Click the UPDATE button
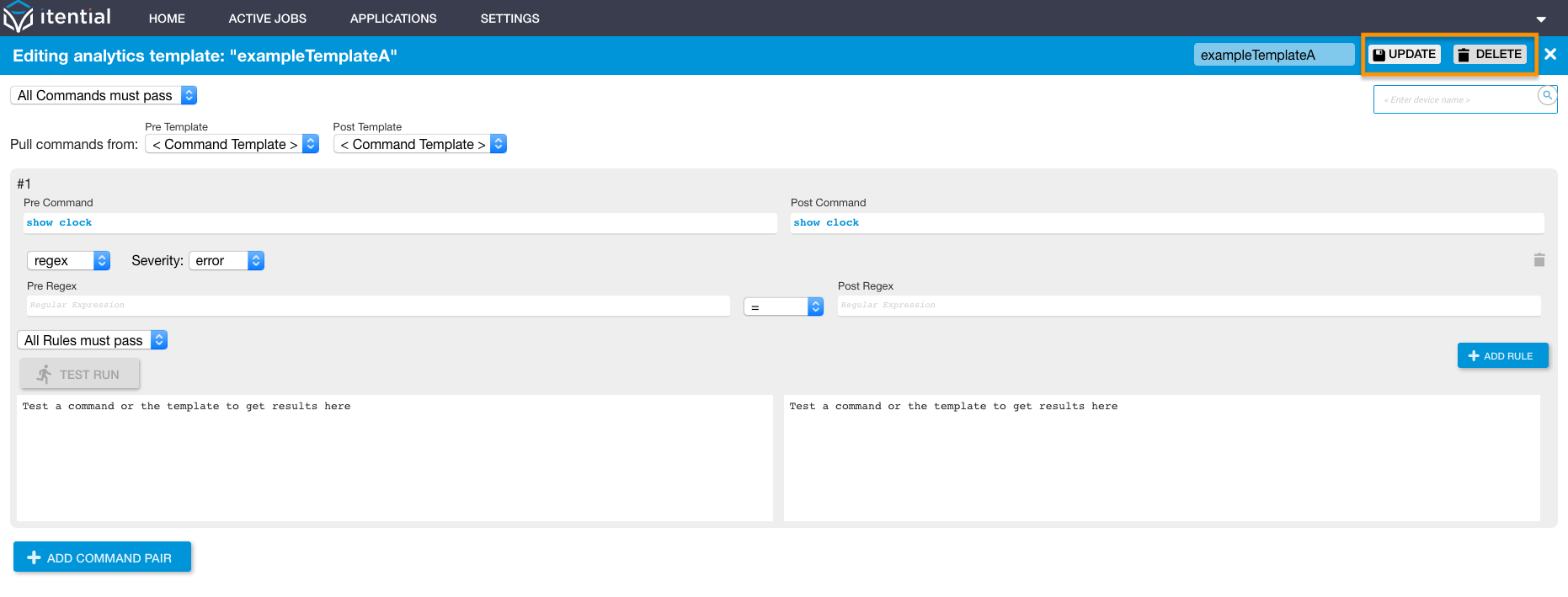Screen dimensions: 1568x597 [x=1405, y=55]
